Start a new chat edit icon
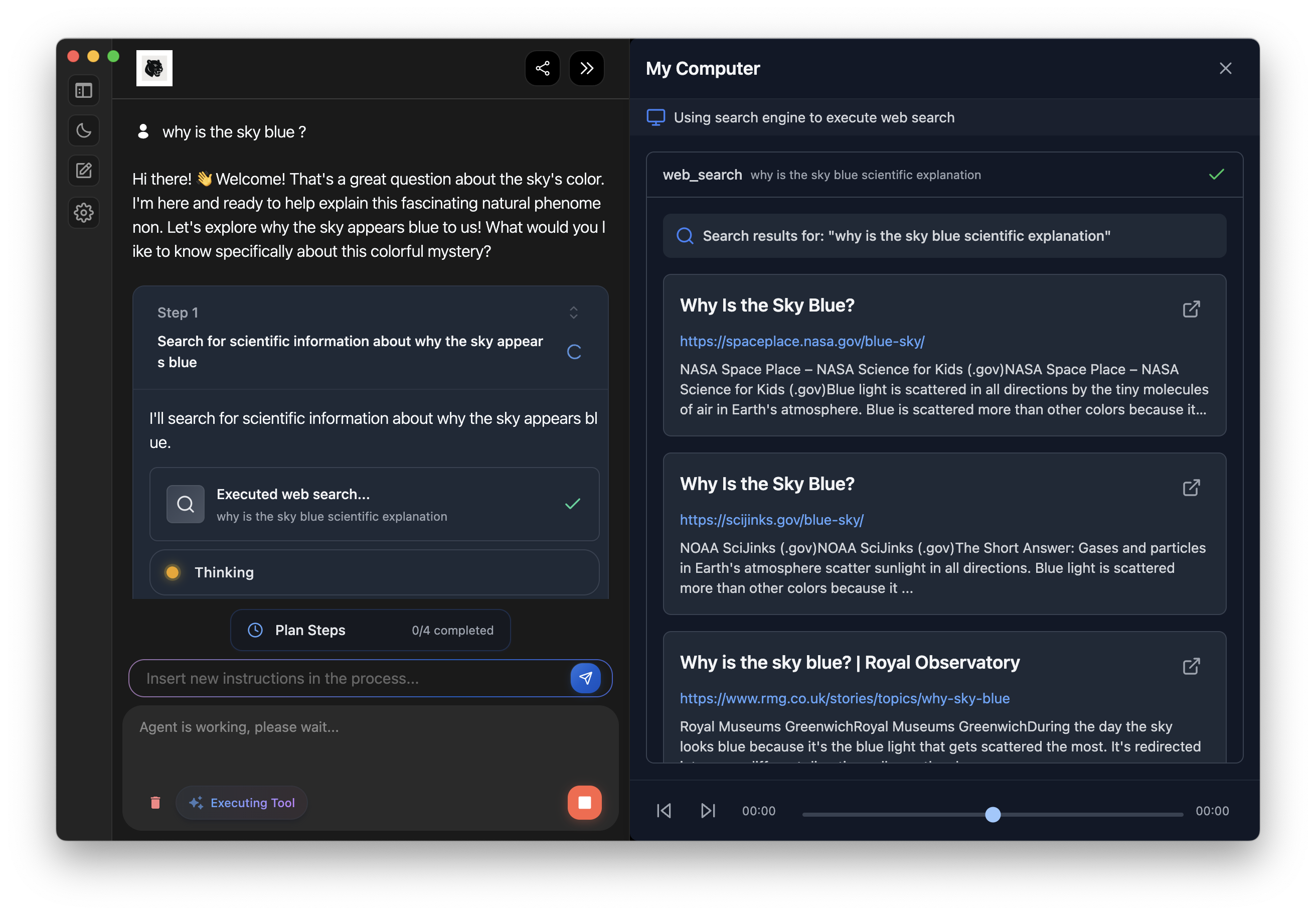 [x=84, y=171]
